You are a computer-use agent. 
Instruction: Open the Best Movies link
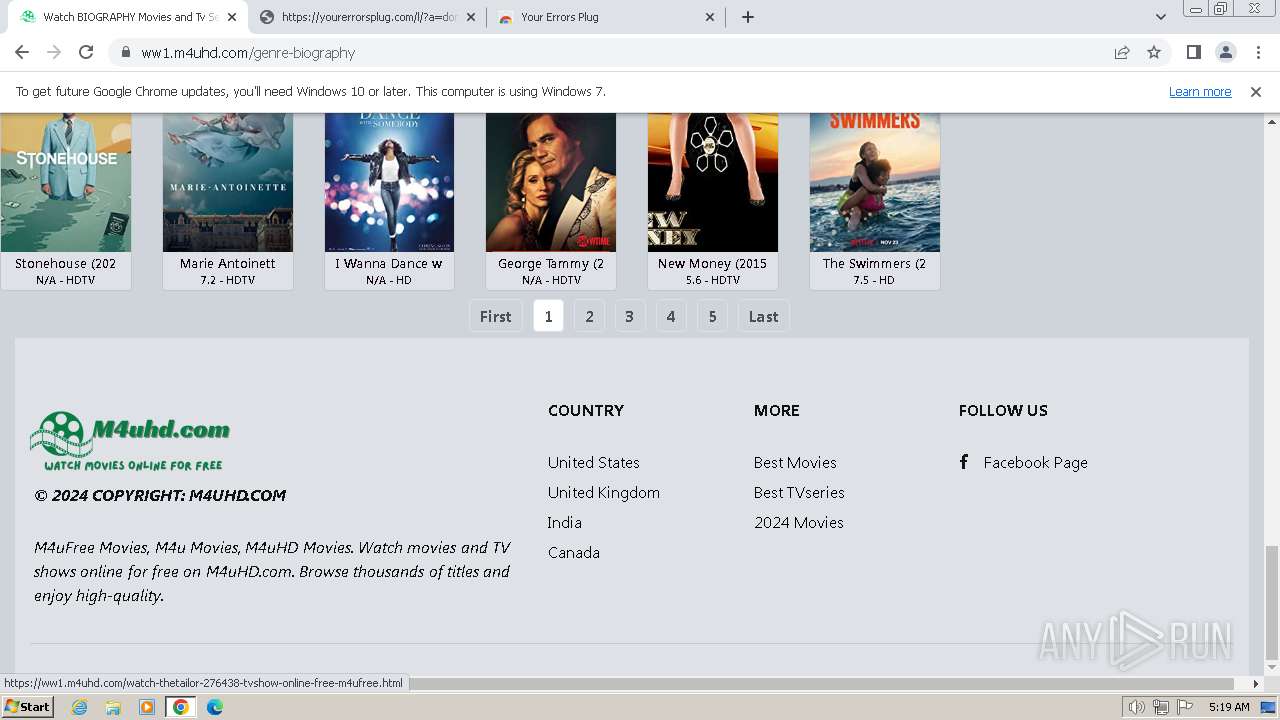point(795,463)
